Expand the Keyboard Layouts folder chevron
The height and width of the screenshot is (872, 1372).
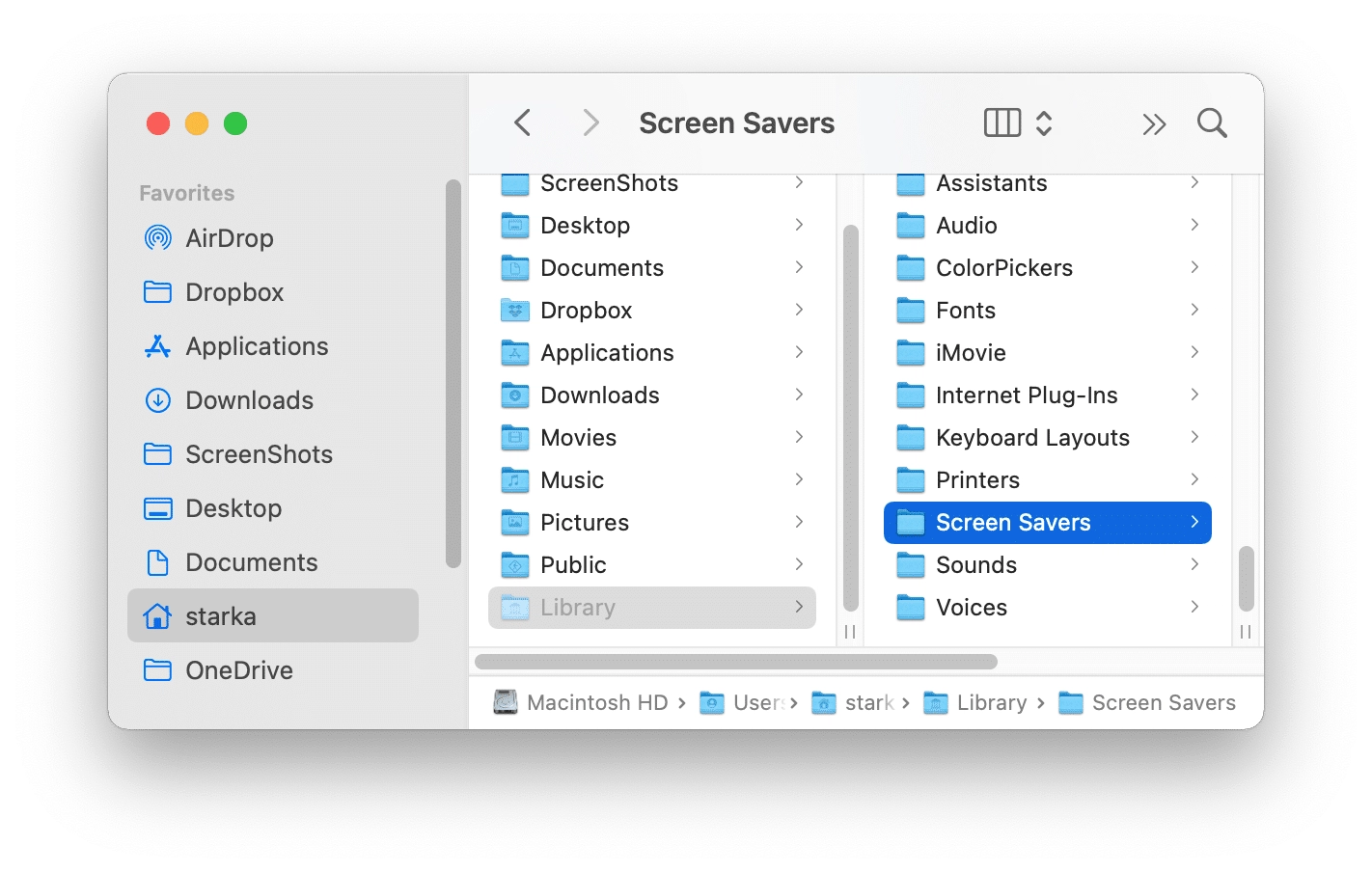pos(1194,437)
